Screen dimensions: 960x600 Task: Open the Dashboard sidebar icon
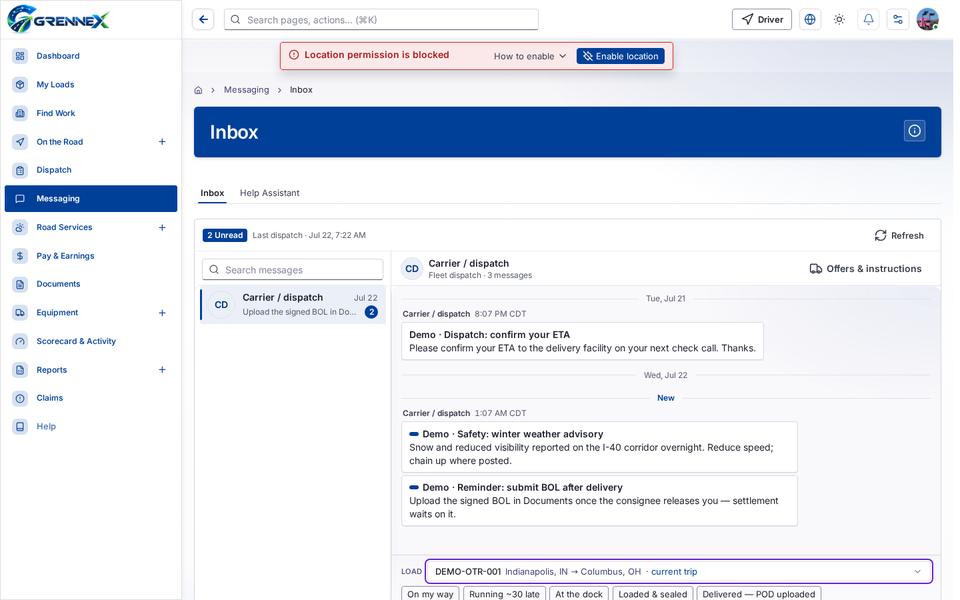pos(20,56)
